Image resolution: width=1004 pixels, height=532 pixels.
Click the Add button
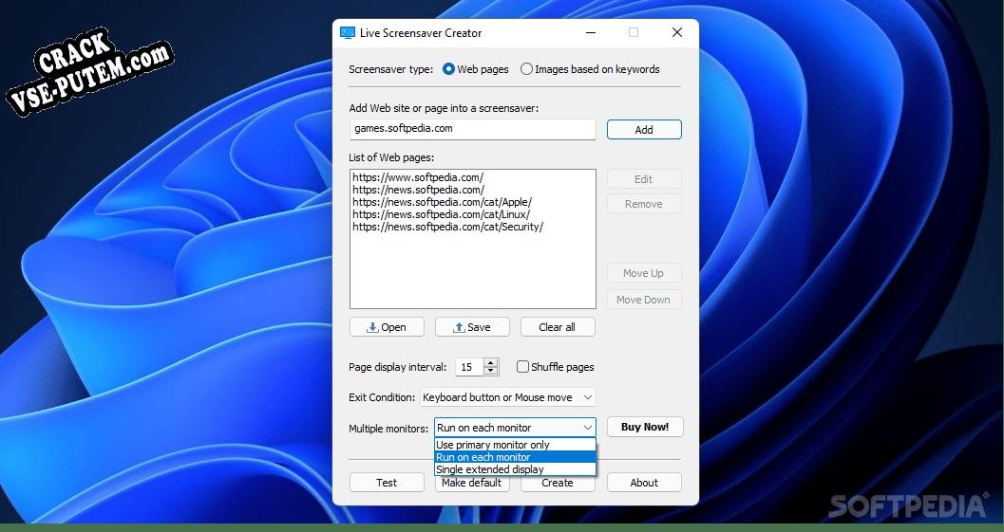click(x=644, y=129)
